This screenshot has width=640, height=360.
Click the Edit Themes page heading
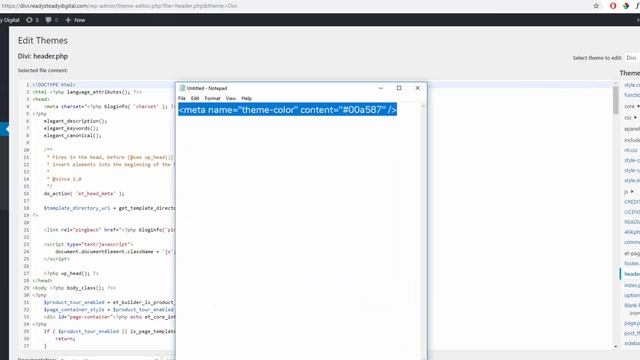[43, 40]
